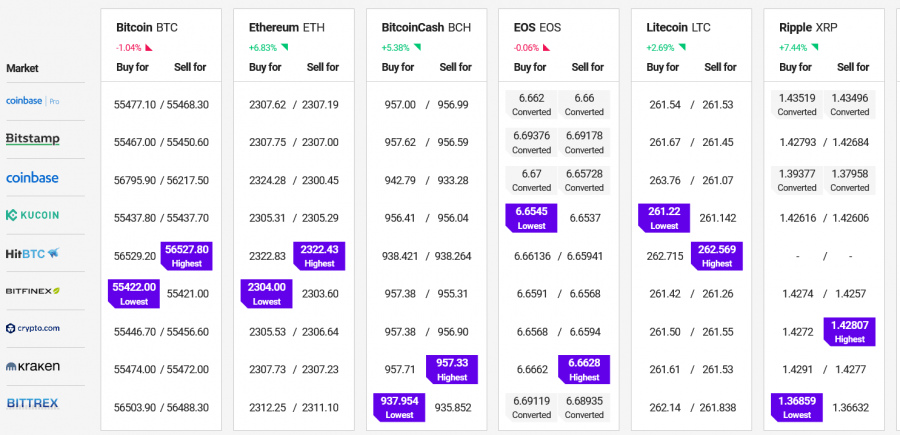Open the EOS EOS column heading
Viewport: 900px width, 435px height.
tap(537, 28)
